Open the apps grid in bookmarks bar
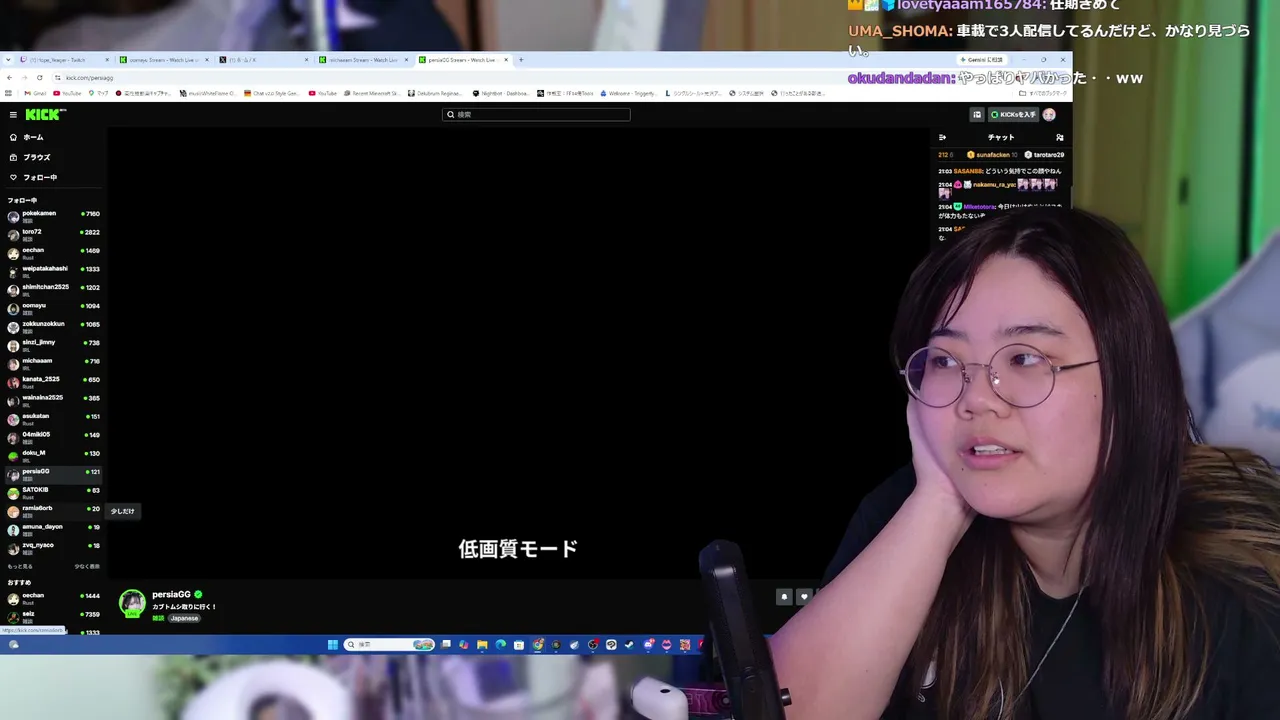 point(9,93)
